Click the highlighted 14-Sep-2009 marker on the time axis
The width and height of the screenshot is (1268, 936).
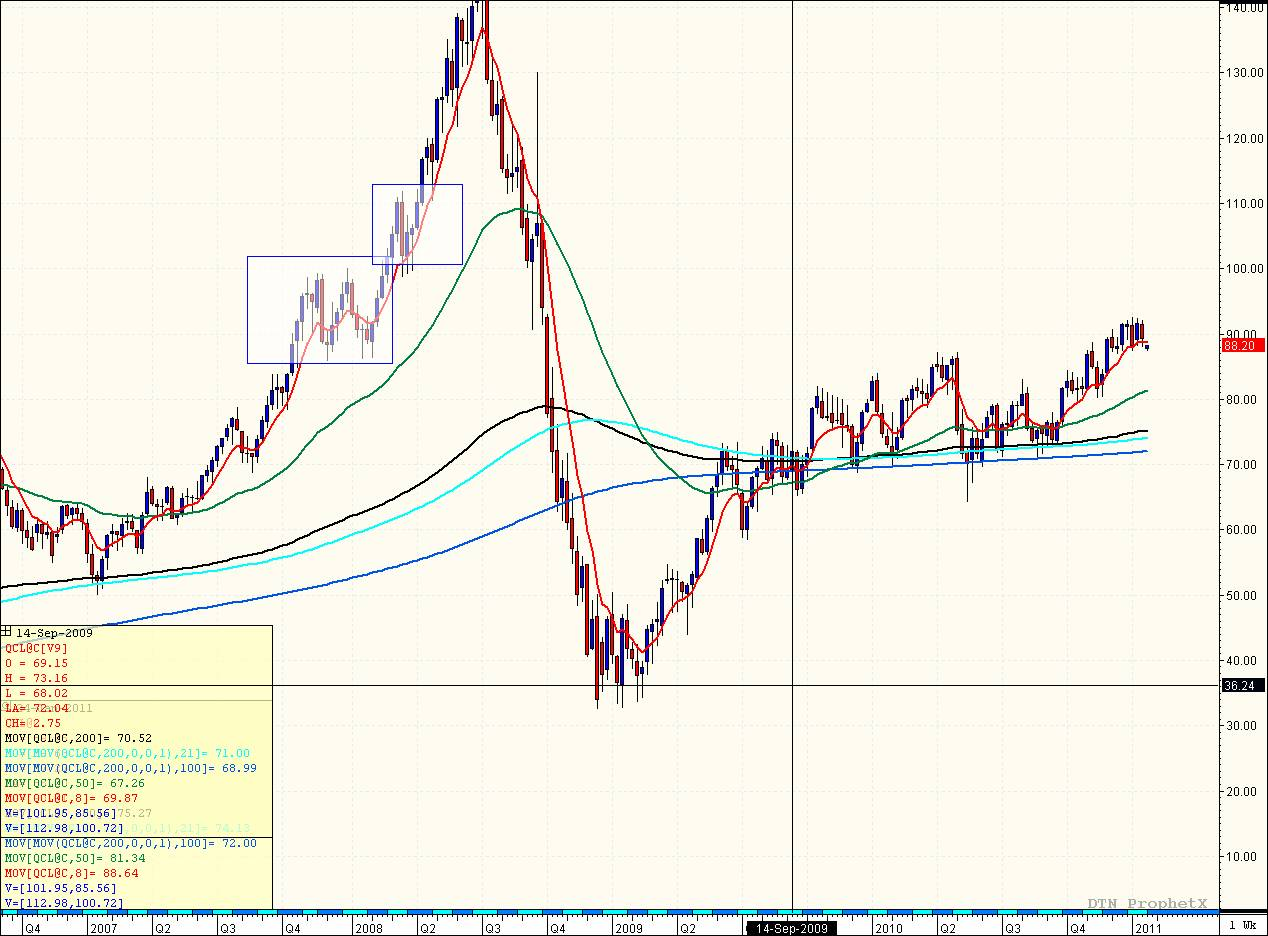point(790,928)
